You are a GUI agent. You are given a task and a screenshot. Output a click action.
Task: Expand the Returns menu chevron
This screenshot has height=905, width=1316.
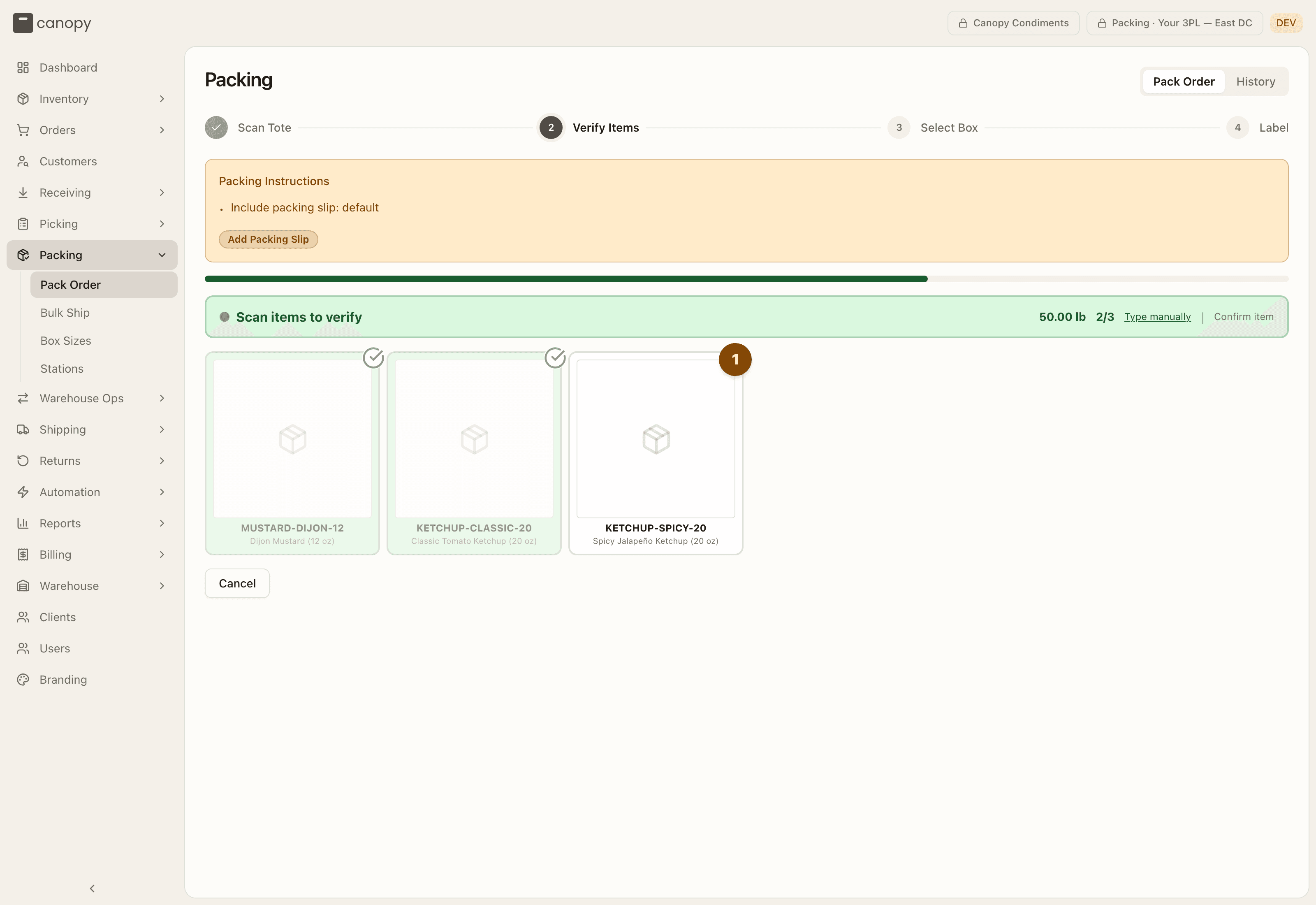[162, 460]
